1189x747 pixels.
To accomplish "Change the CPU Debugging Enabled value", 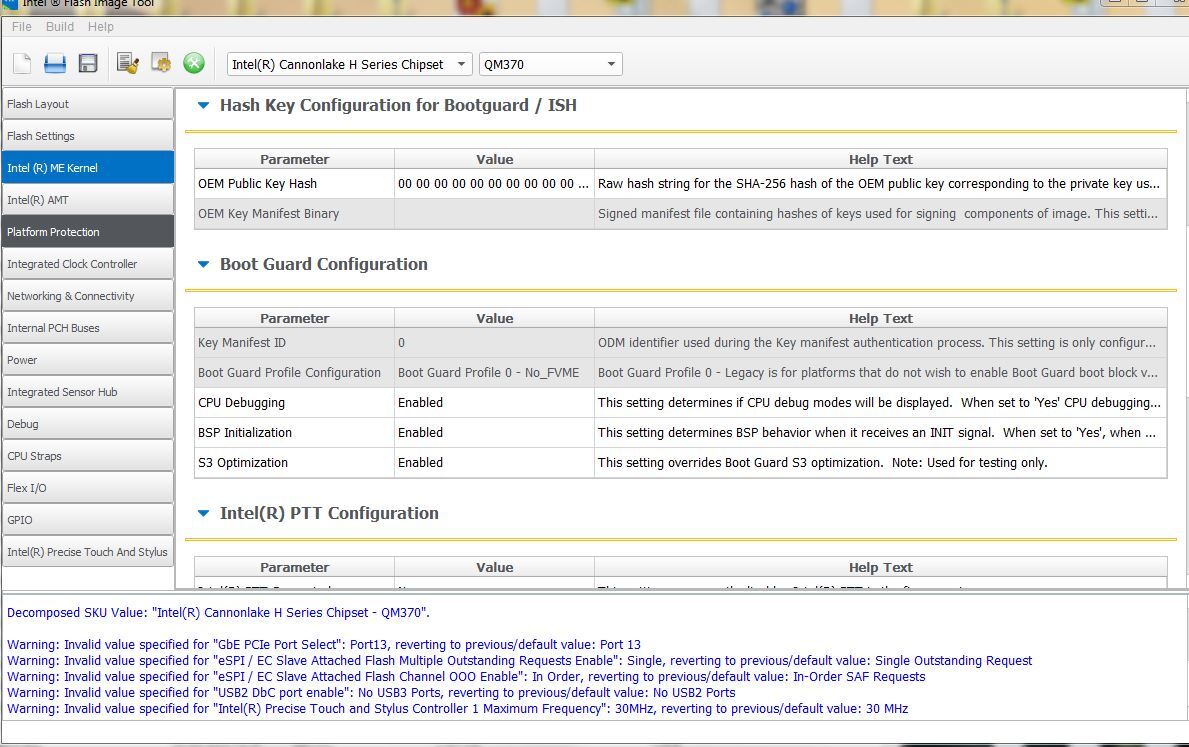I will (494, 403).
